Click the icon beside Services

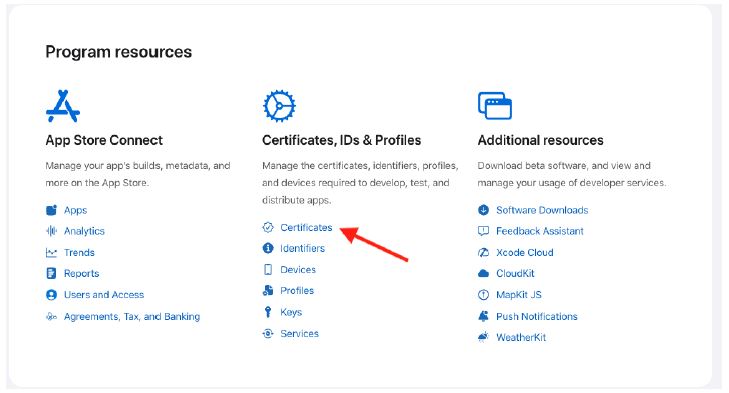tap(268, 333)
